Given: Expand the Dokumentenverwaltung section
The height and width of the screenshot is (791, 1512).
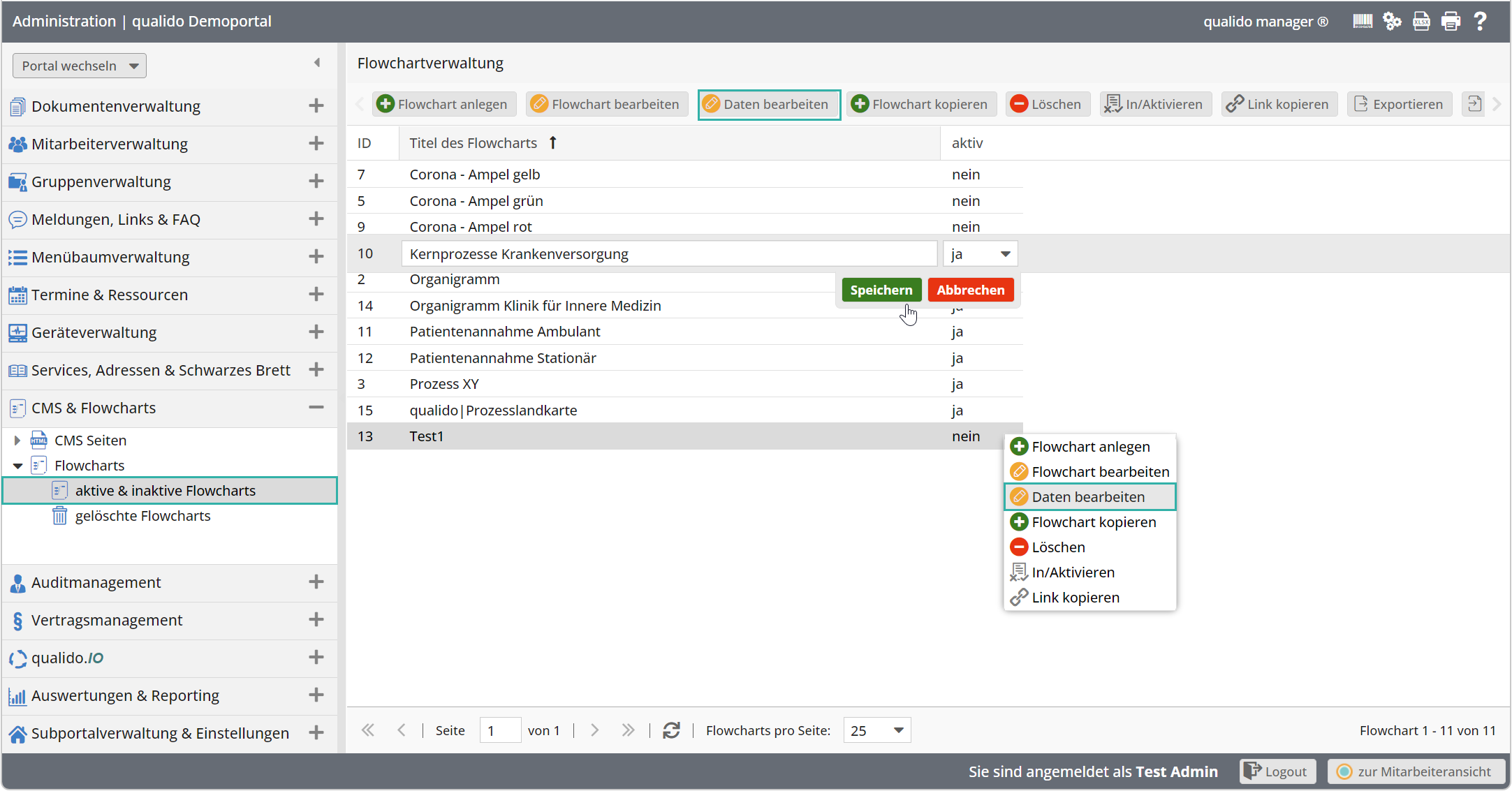Looking at the screenshot, I should click(x=316, y=105).
